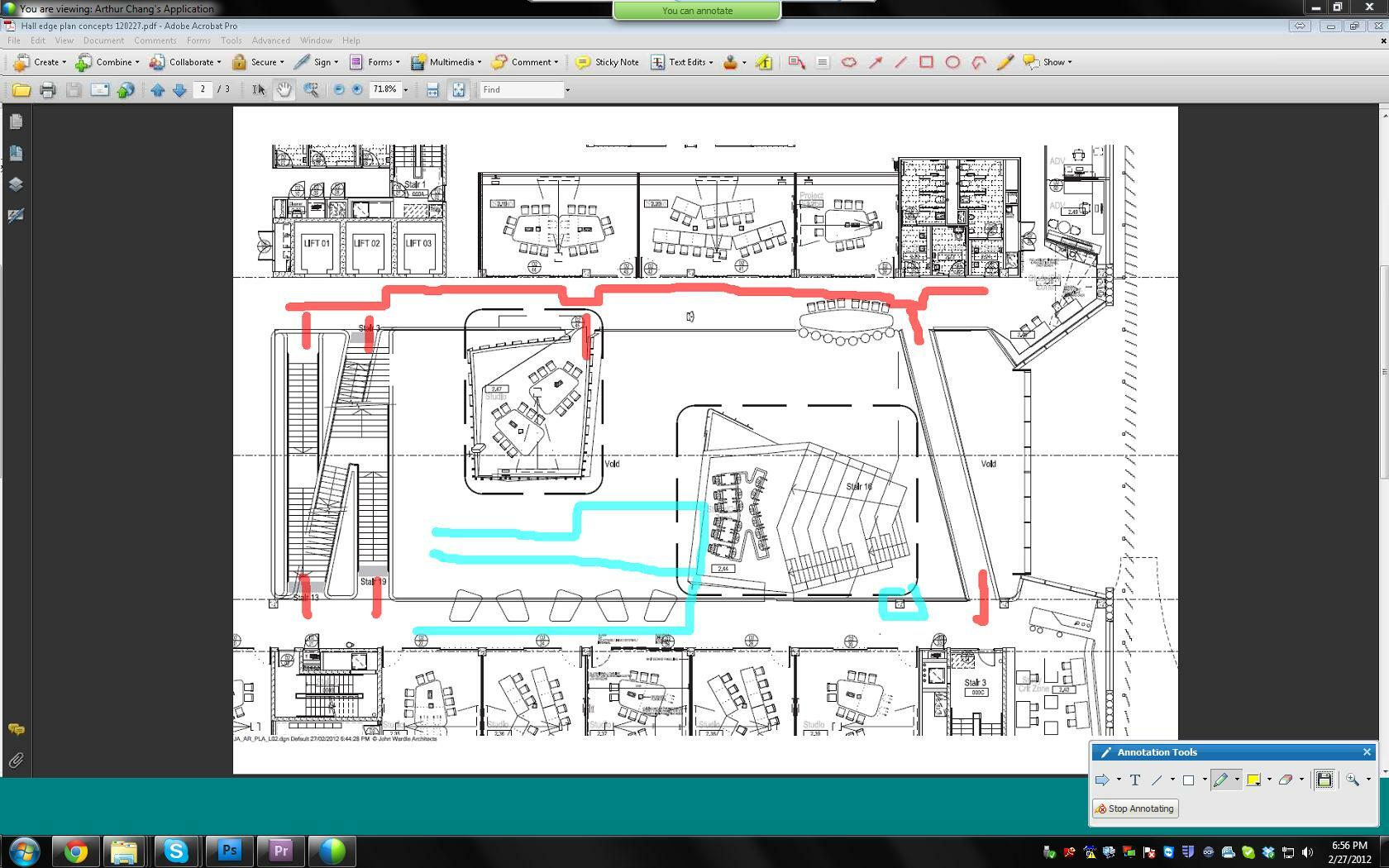1389x868 pixels.
Task: Go to the next page with the down arrow
Action: click(179, 90)
